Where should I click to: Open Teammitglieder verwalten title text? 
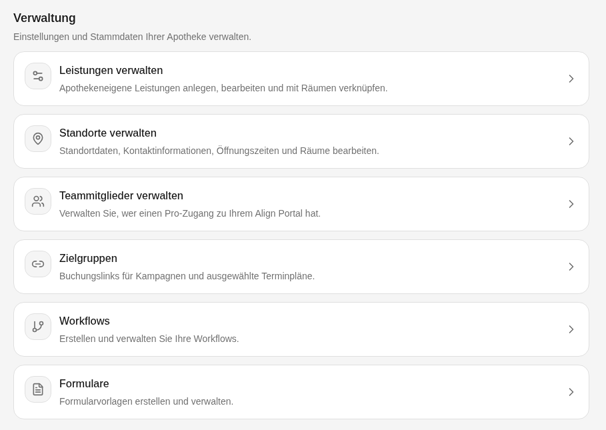[x=121, y=195]
